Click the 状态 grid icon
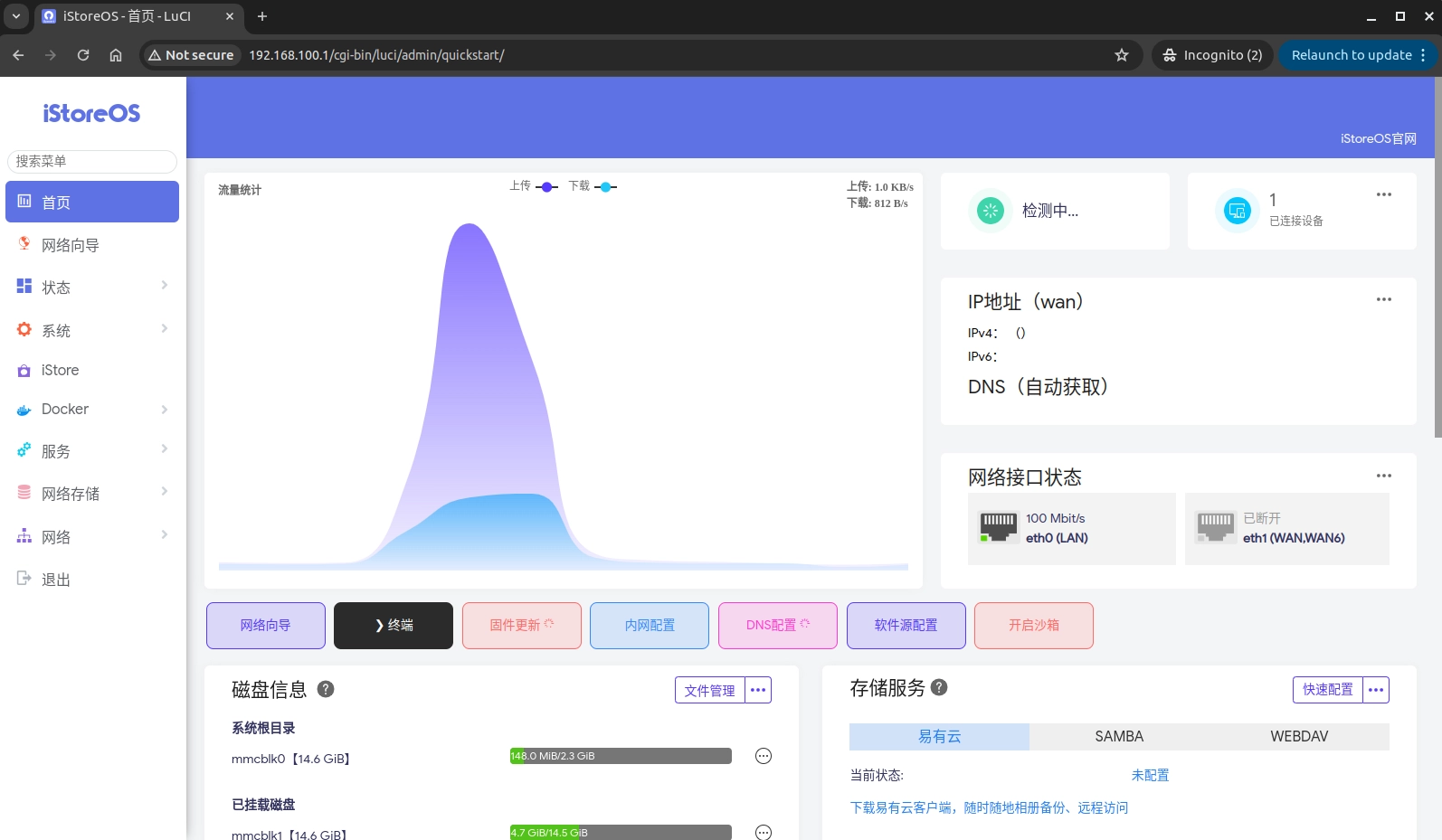Image resolution: width=1442 pixels, height=840 pixels. pyautogui.click(x=24, y=286)
